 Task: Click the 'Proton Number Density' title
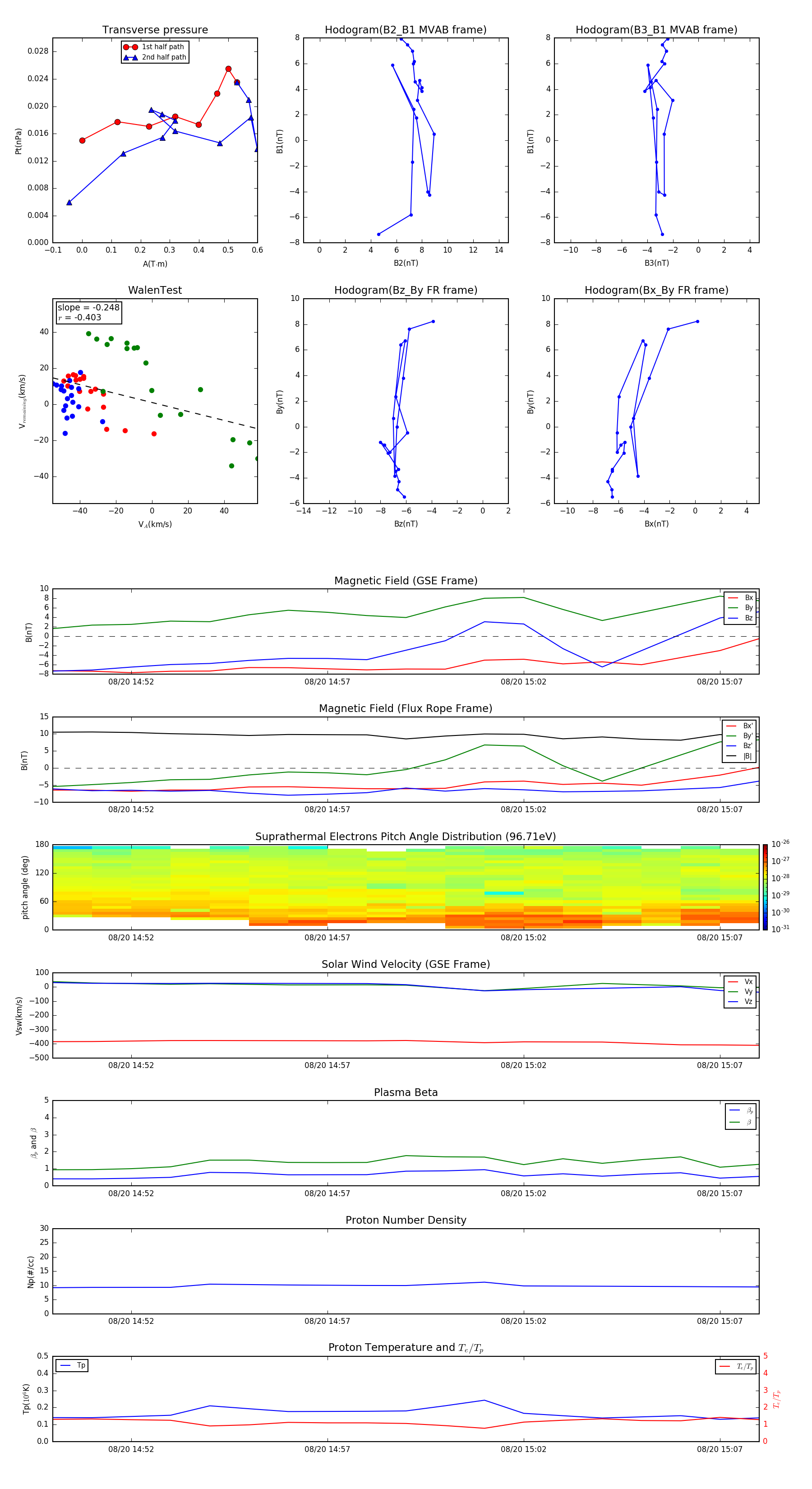[406, 1220]
